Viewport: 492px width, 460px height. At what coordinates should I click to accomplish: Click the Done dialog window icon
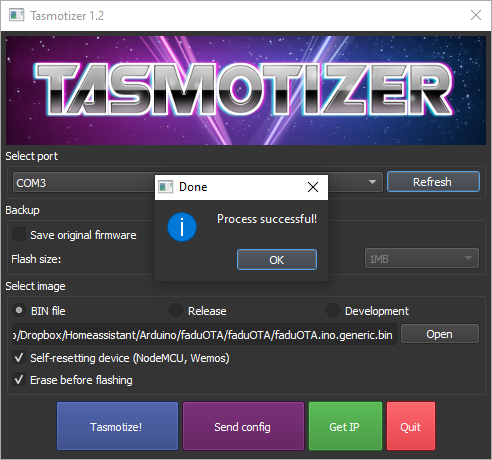coord(166,187)
